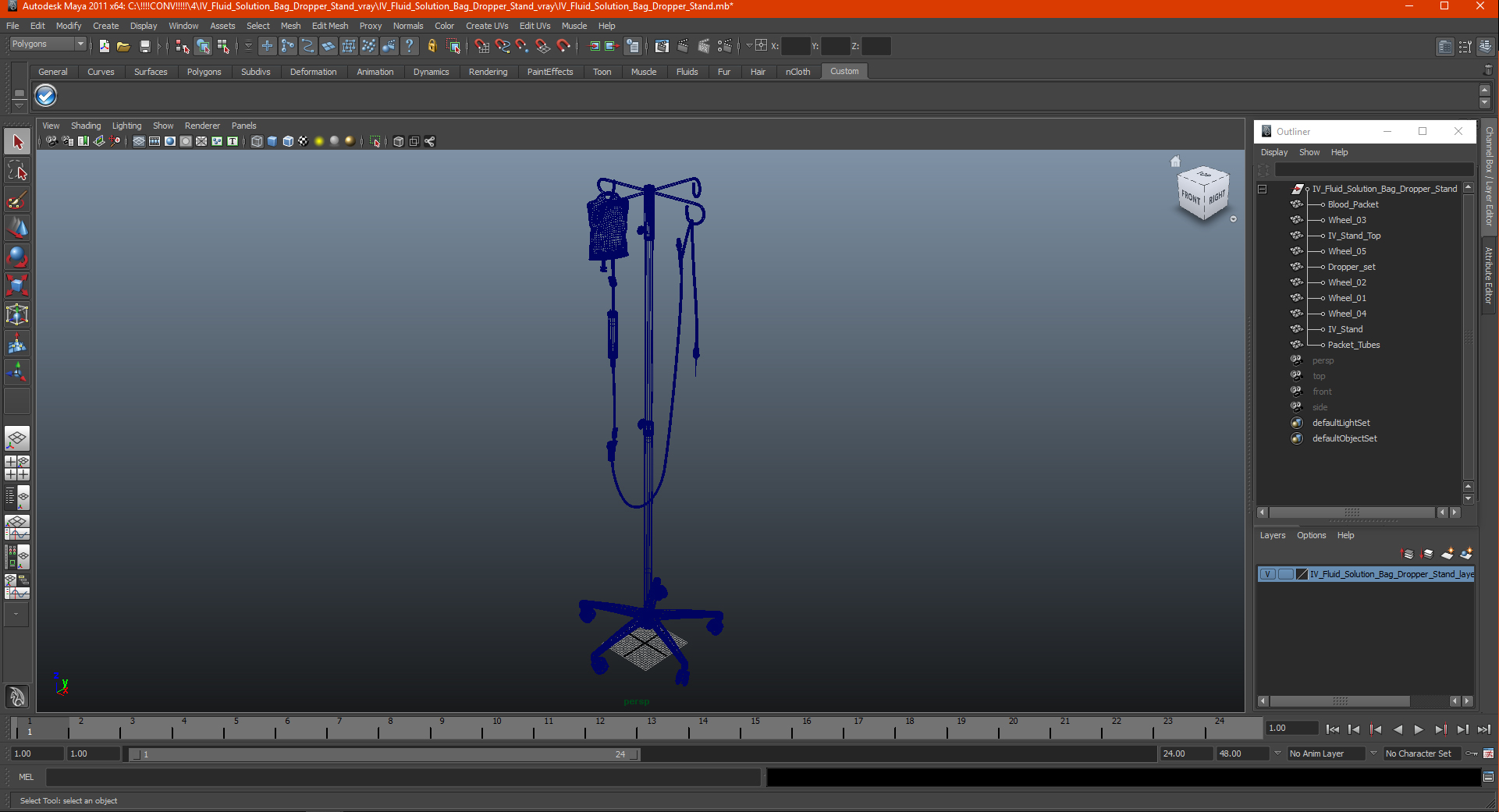Toggle layer visibility V box
1499x812 pixels.
coord(1268,574)
